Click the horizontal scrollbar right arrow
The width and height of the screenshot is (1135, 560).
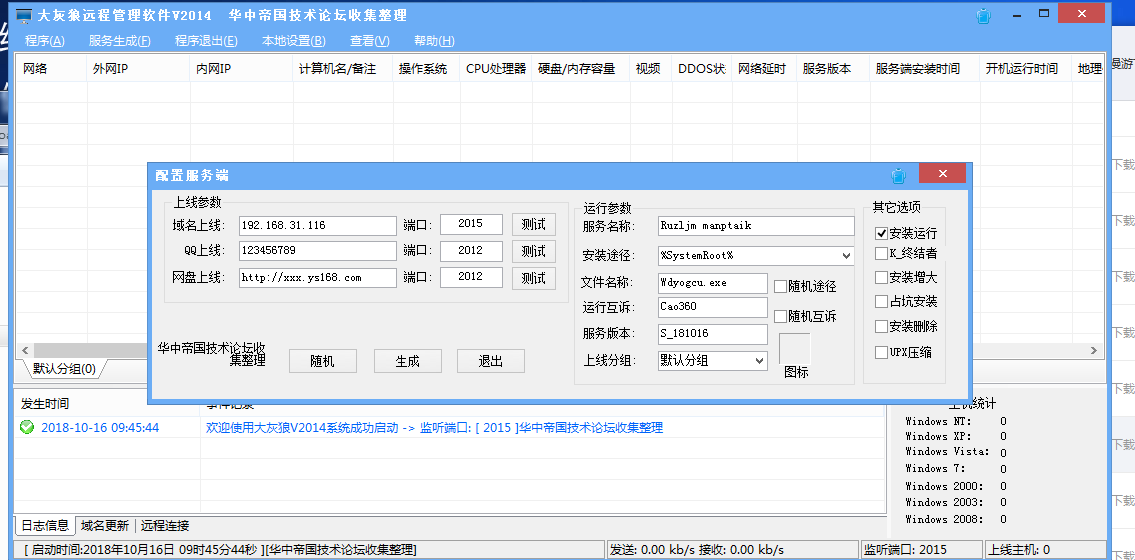coord(1094,350)
